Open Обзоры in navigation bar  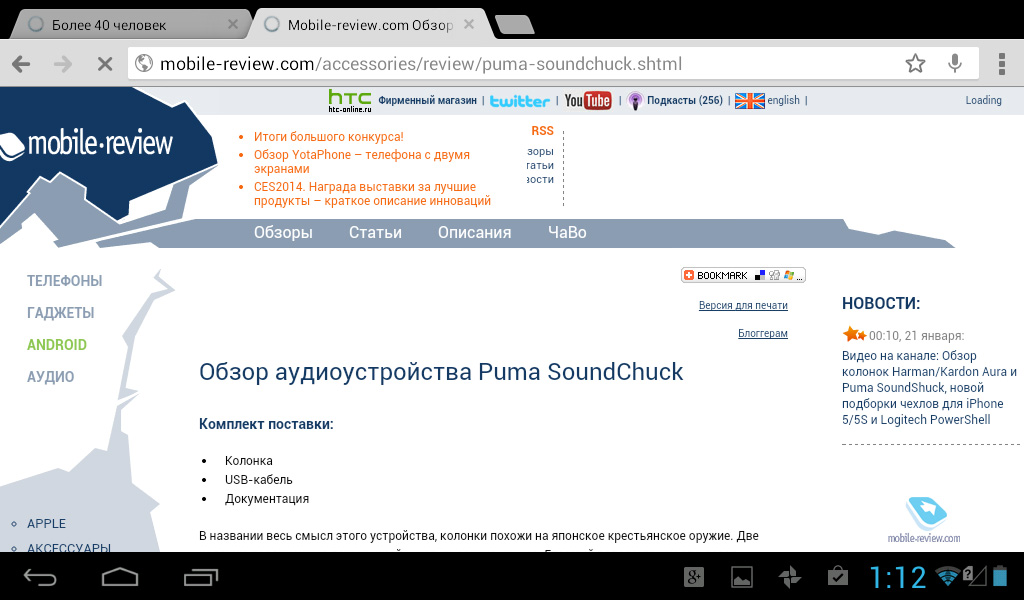283,232
